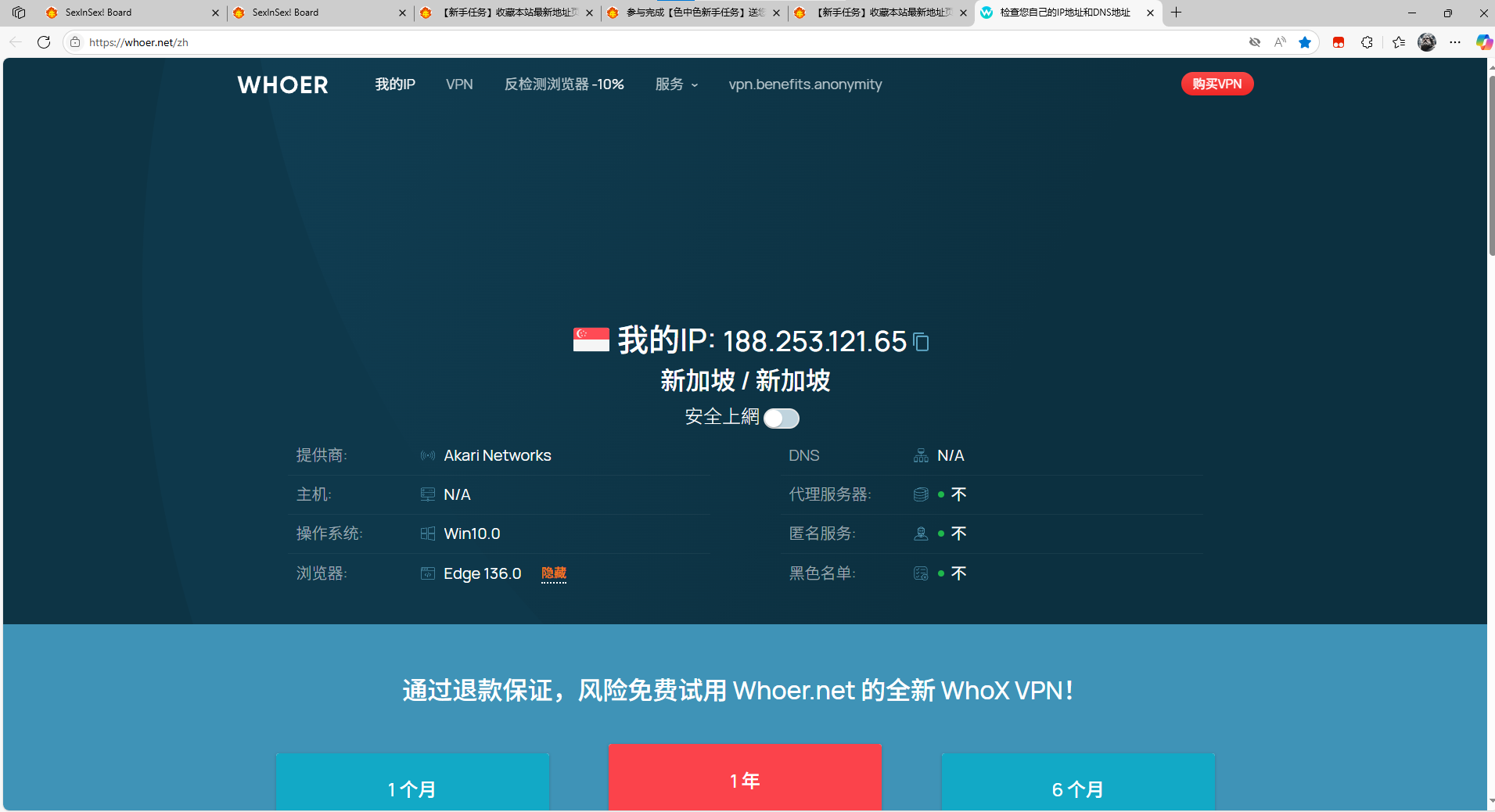Open vpn.benefits.anonymity nav item

click(x=805, y=84)
